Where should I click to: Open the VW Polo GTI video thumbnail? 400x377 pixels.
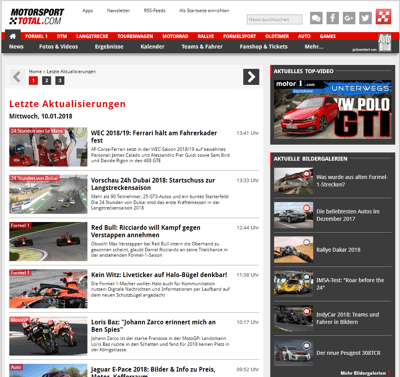[x=332, y=109]
